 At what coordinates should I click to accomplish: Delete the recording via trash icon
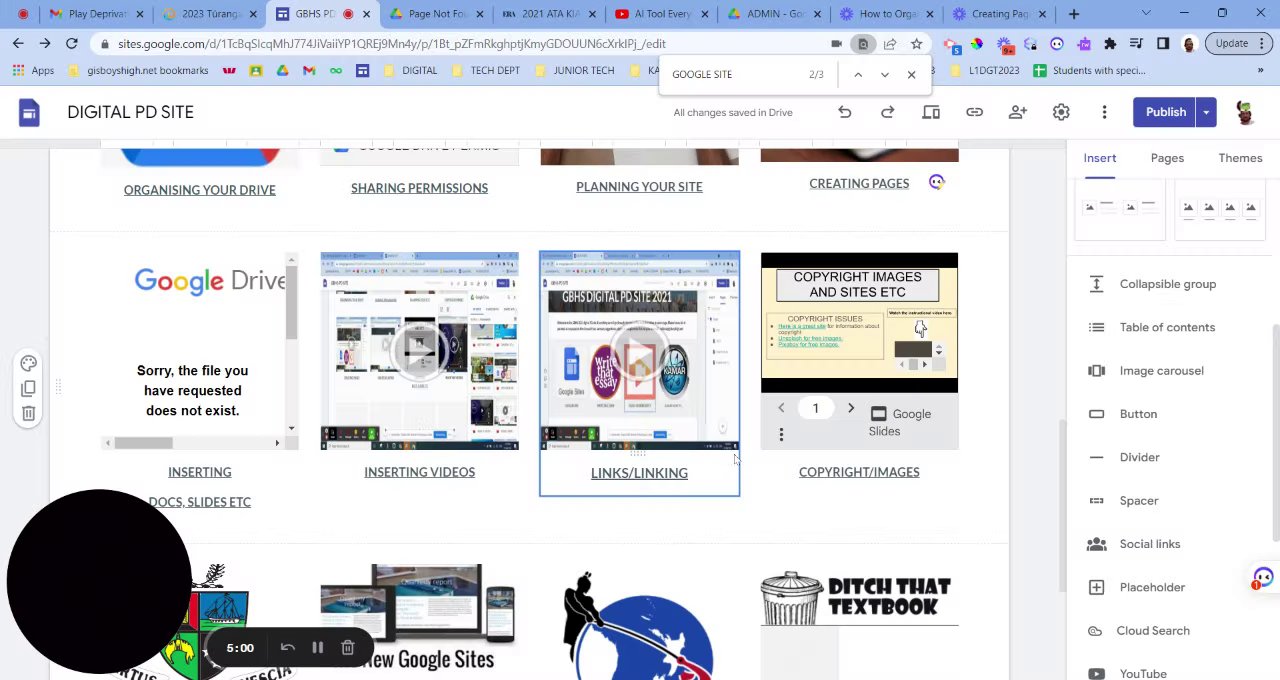click(348, 648)
